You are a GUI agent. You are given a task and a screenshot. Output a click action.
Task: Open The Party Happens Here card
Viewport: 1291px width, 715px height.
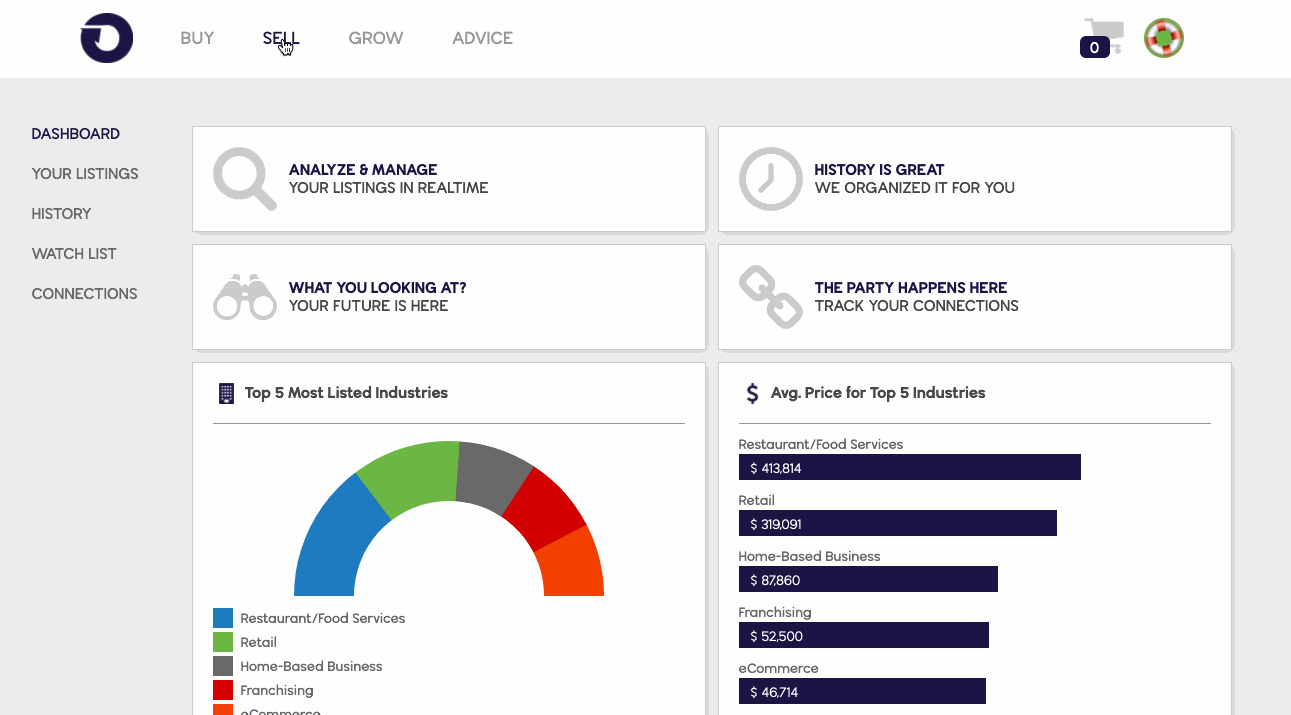pos(975,297)
